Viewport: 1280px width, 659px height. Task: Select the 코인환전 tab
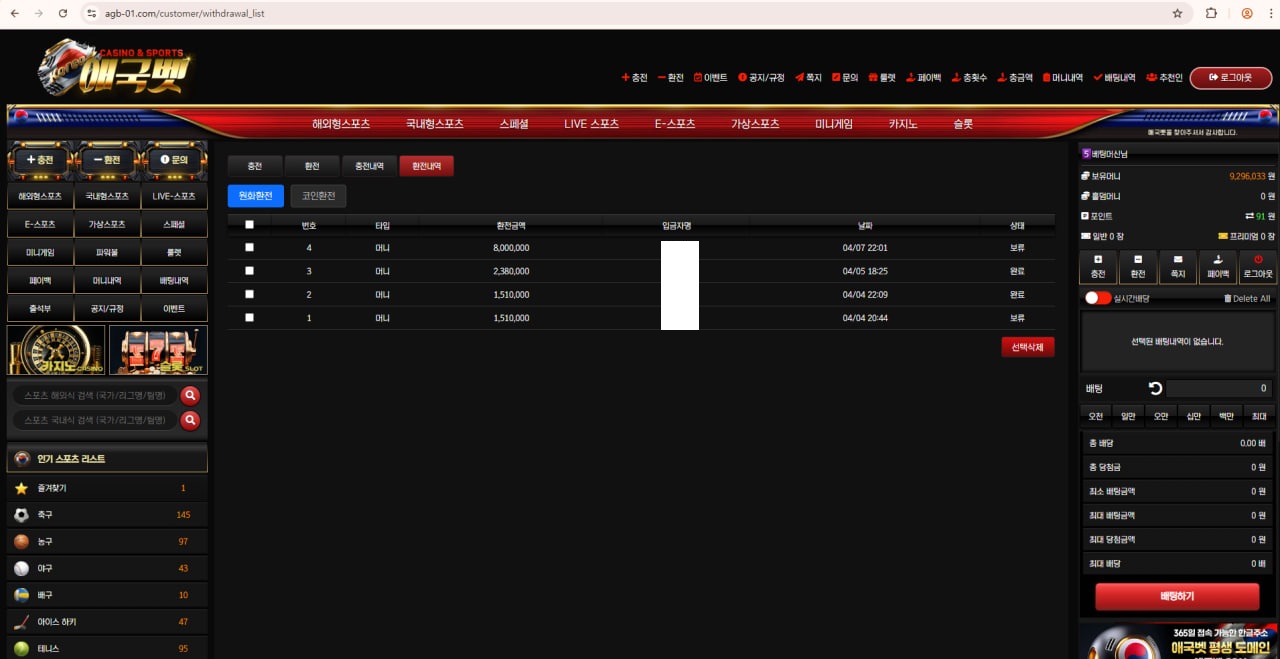tap(318, 196)
